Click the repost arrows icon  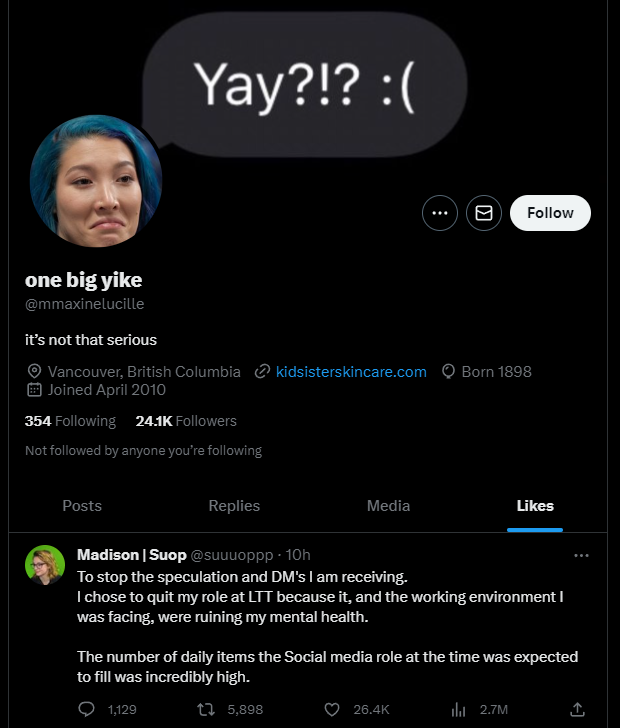point(206,709)
